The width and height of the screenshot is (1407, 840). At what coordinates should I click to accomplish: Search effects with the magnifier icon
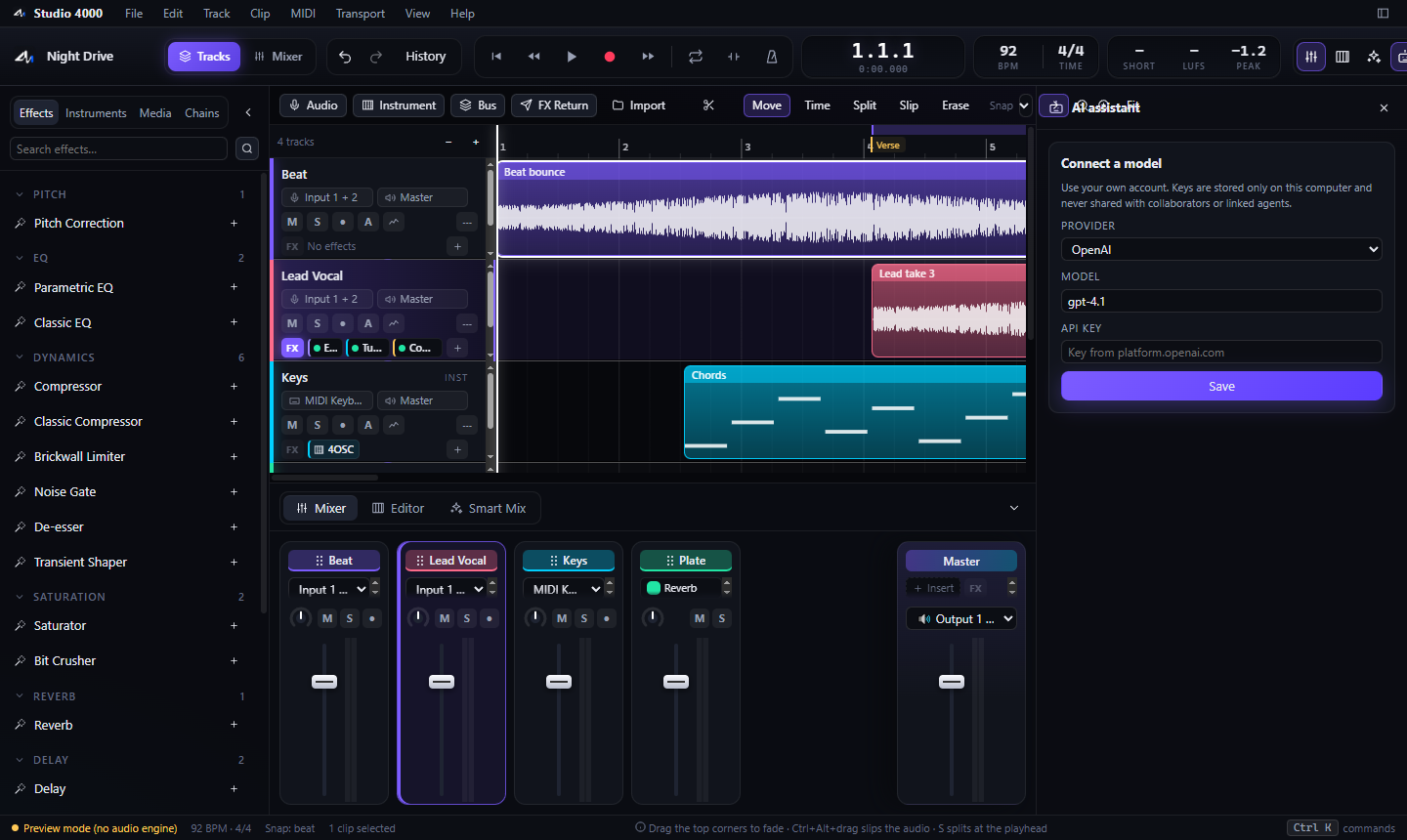pyautogui.click(x=247, y=148)
